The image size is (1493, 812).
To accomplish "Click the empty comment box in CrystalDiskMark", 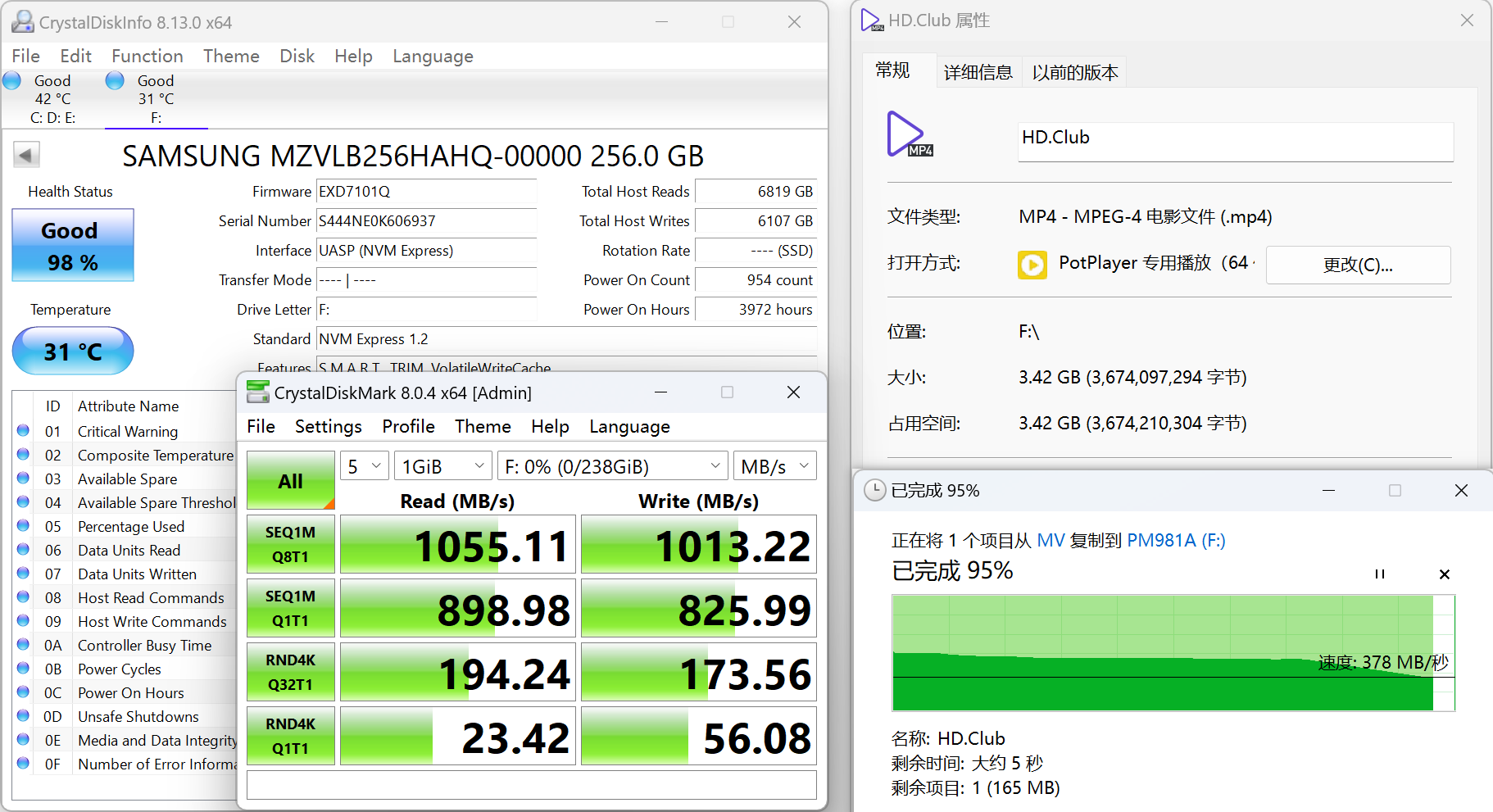I will 532,784.
